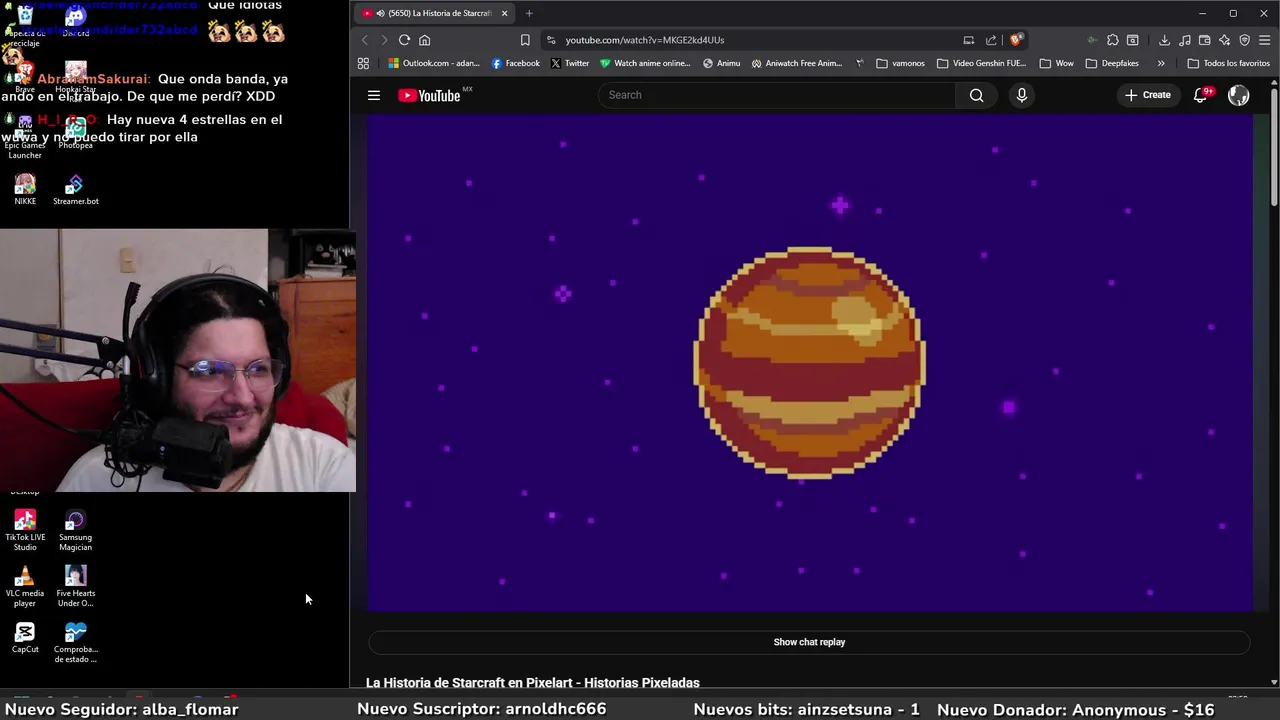Run the search with the magnifier button
1280x720 pixels.
click(x=977, y=95)
